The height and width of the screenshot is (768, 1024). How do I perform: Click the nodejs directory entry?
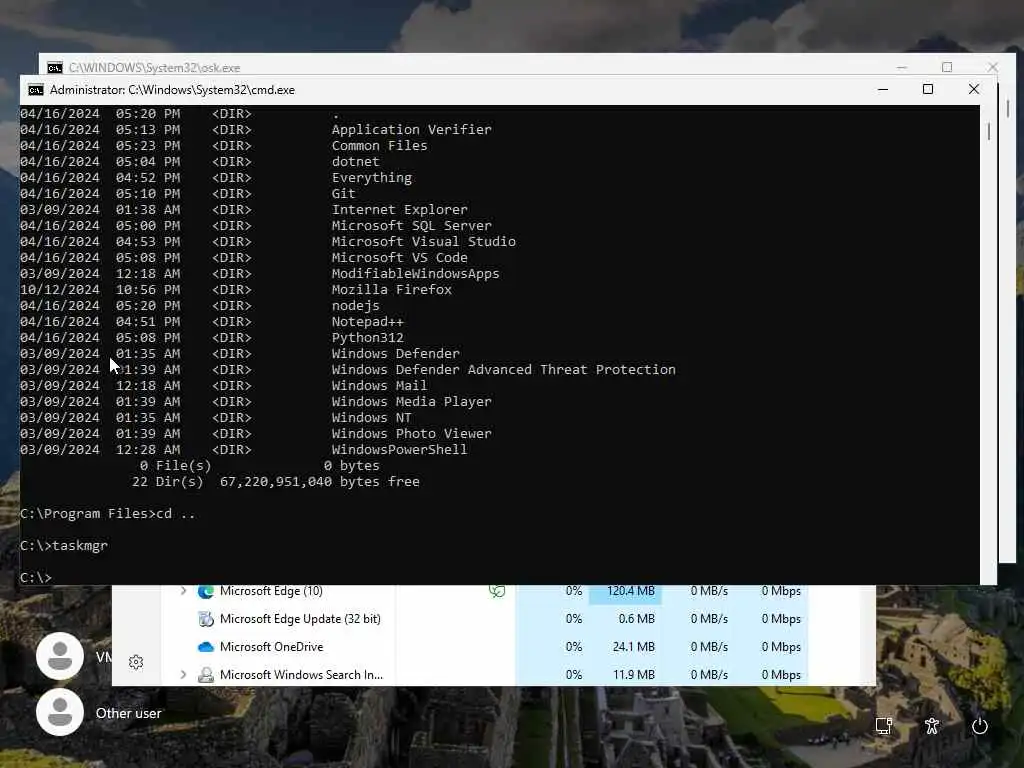point(355,306)
